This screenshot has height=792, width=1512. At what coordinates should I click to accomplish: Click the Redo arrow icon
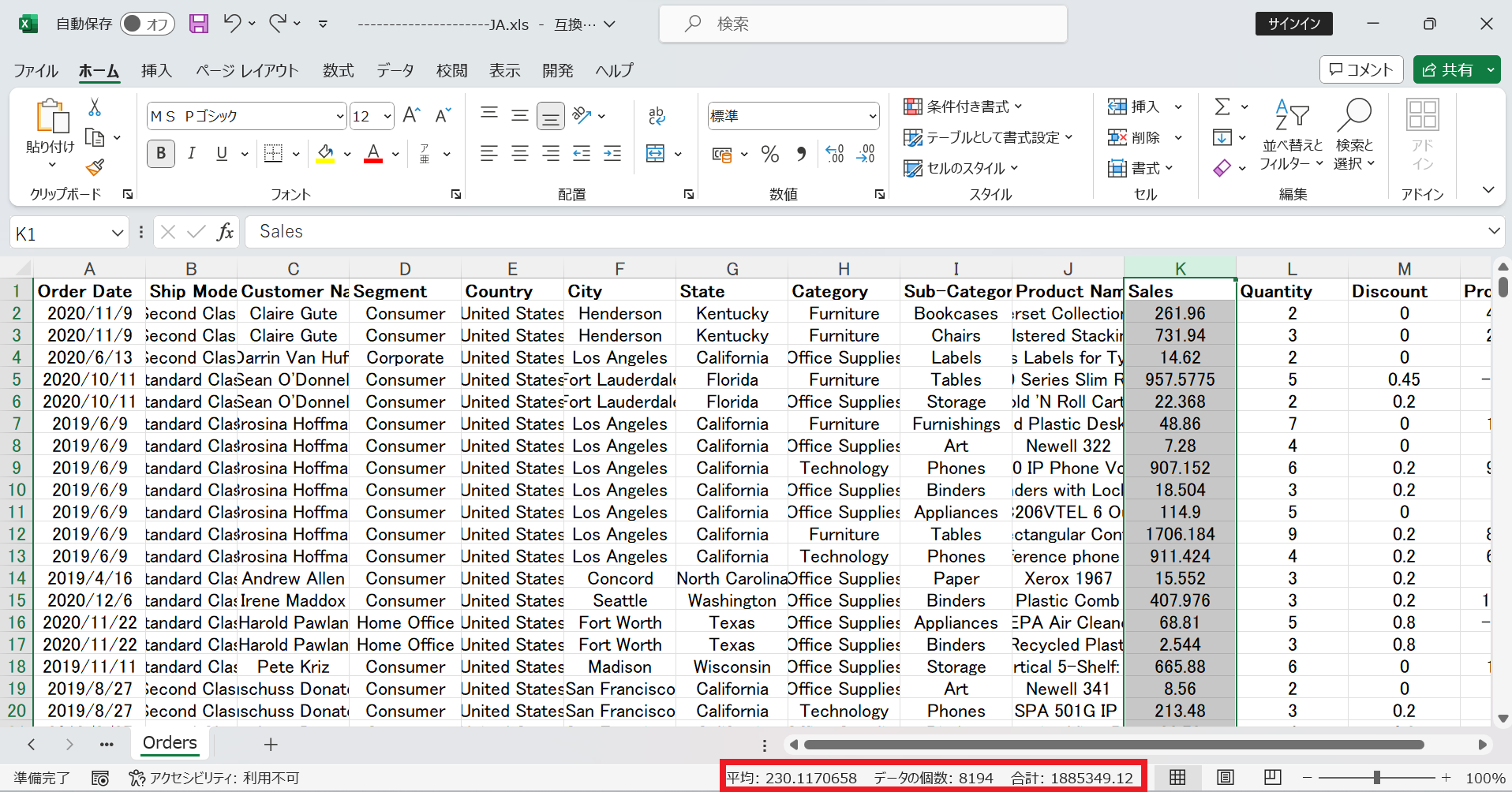278,24
